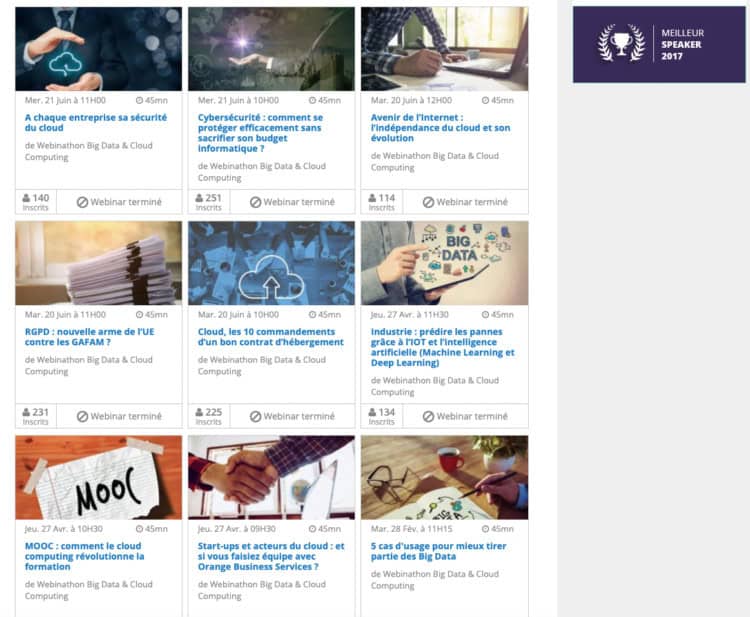Viewport: 750px width, 617px height.
Task: Open Big Data tablet thumbnail
Action: click(444, 263)
